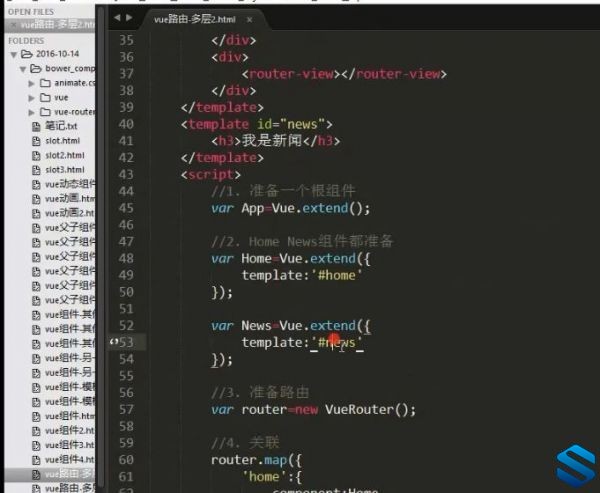Expand the animate.css folder
The image size is (600, 493).
(31, 83)
